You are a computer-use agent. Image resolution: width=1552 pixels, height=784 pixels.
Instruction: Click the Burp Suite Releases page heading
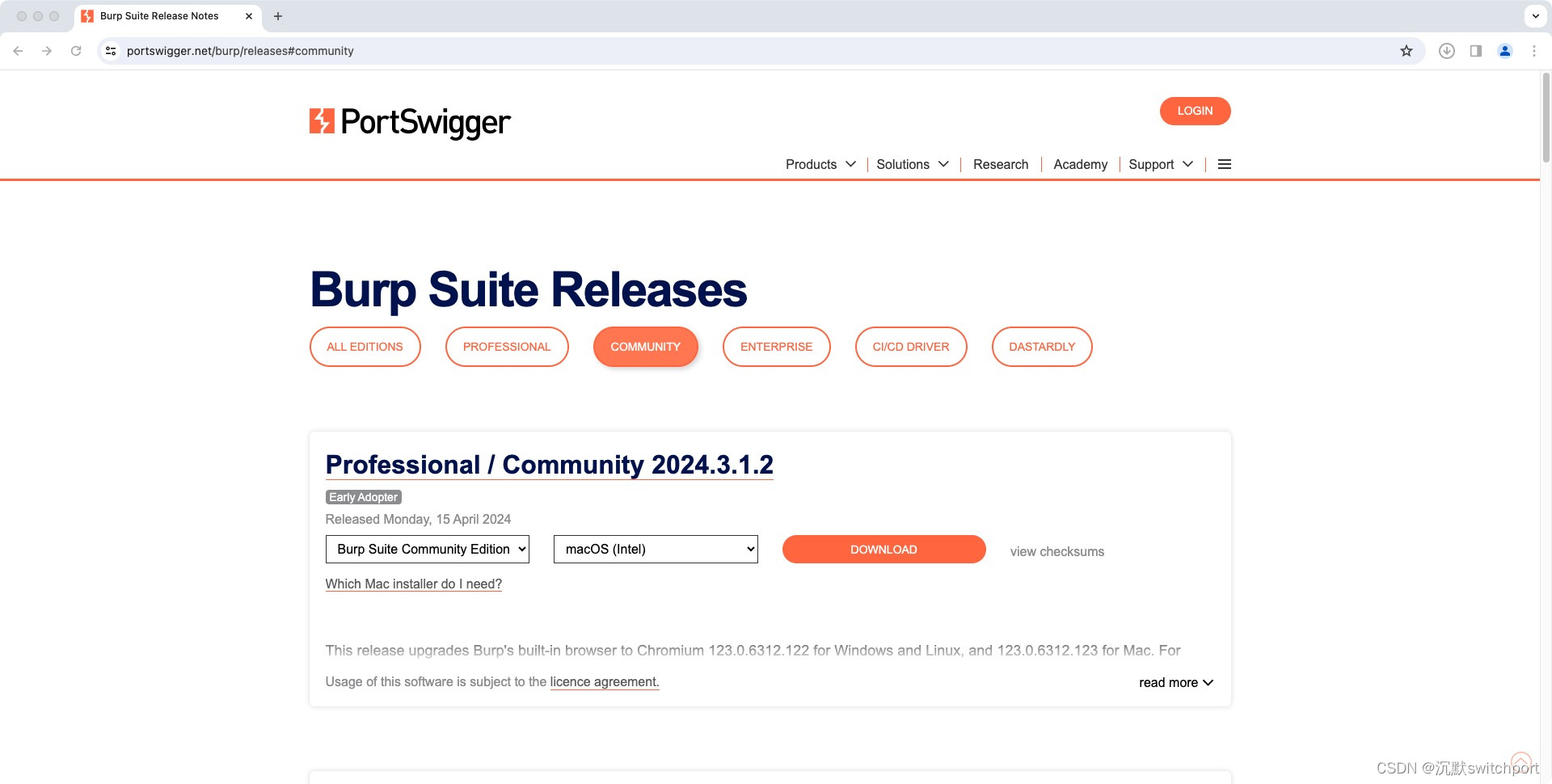(528, 289)
